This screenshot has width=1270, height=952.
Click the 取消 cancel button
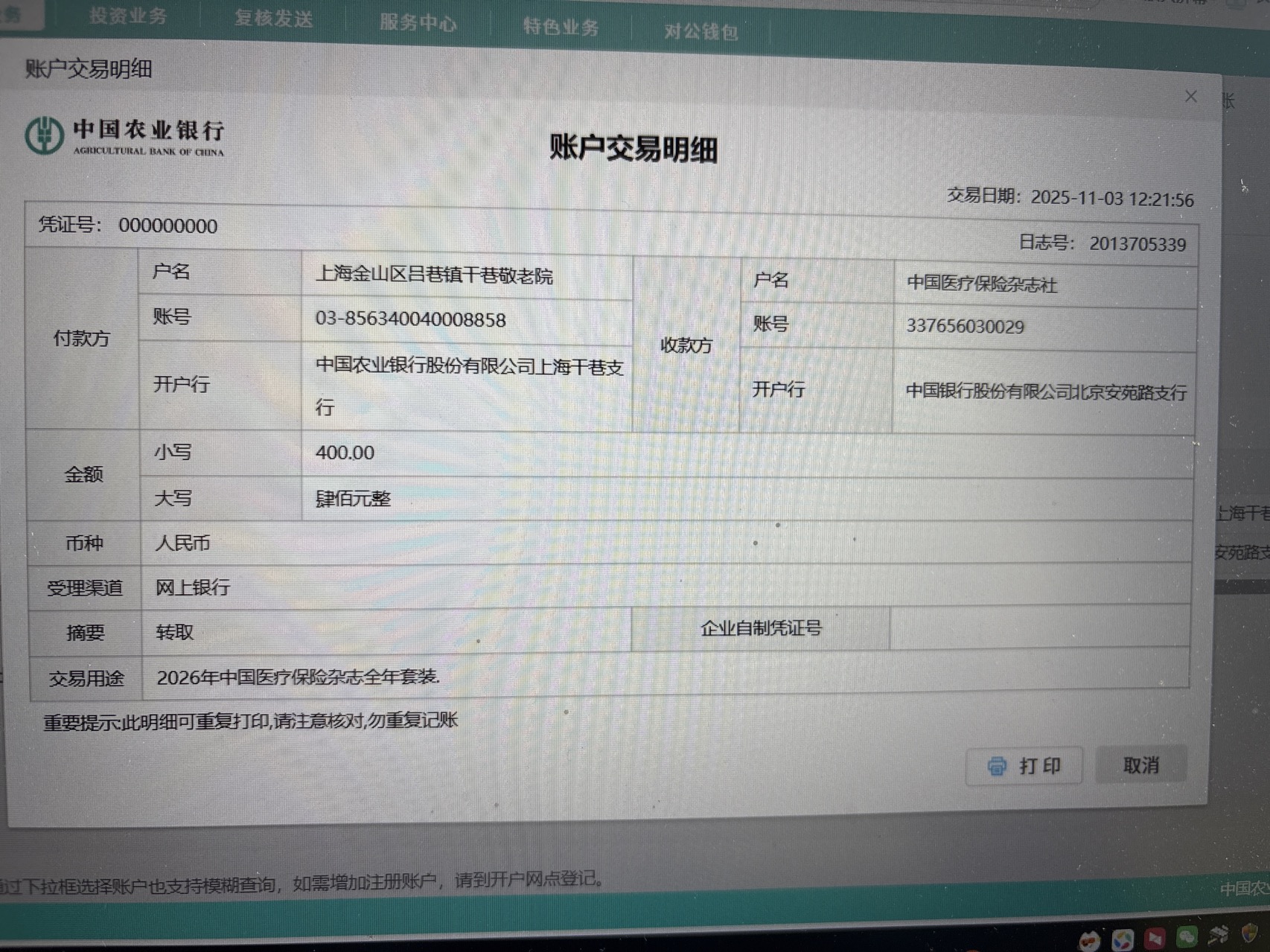(1140, 765)
